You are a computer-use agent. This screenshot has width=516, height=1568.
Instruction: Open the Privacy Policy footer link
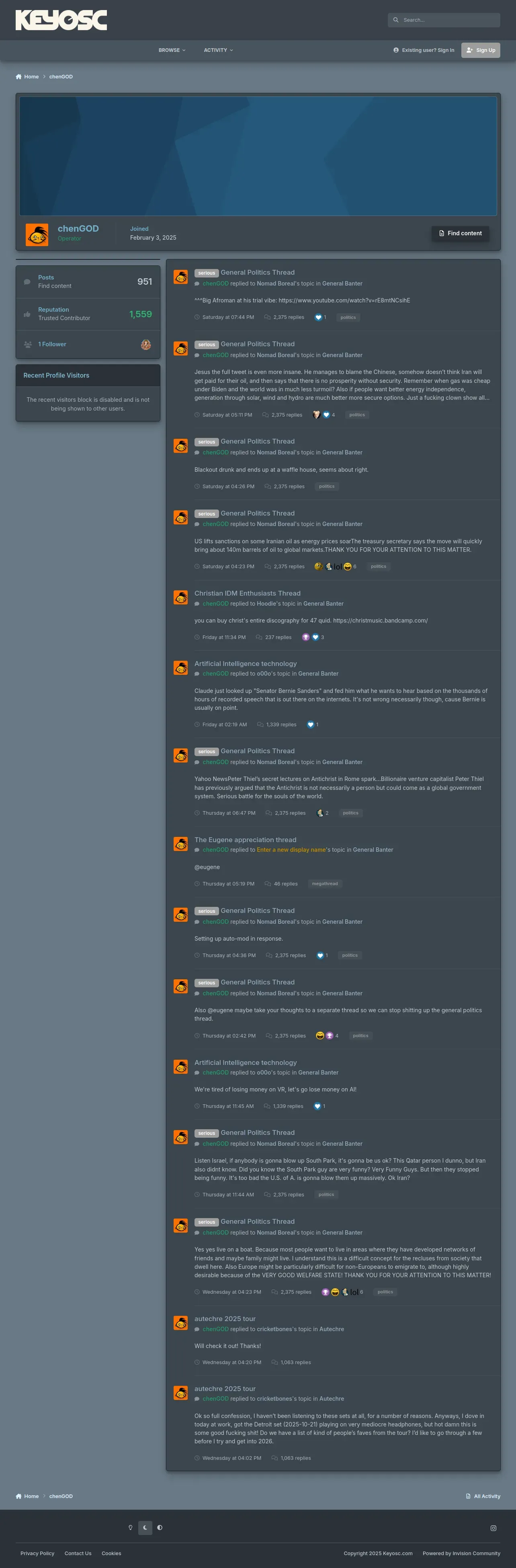(37, 1553)
